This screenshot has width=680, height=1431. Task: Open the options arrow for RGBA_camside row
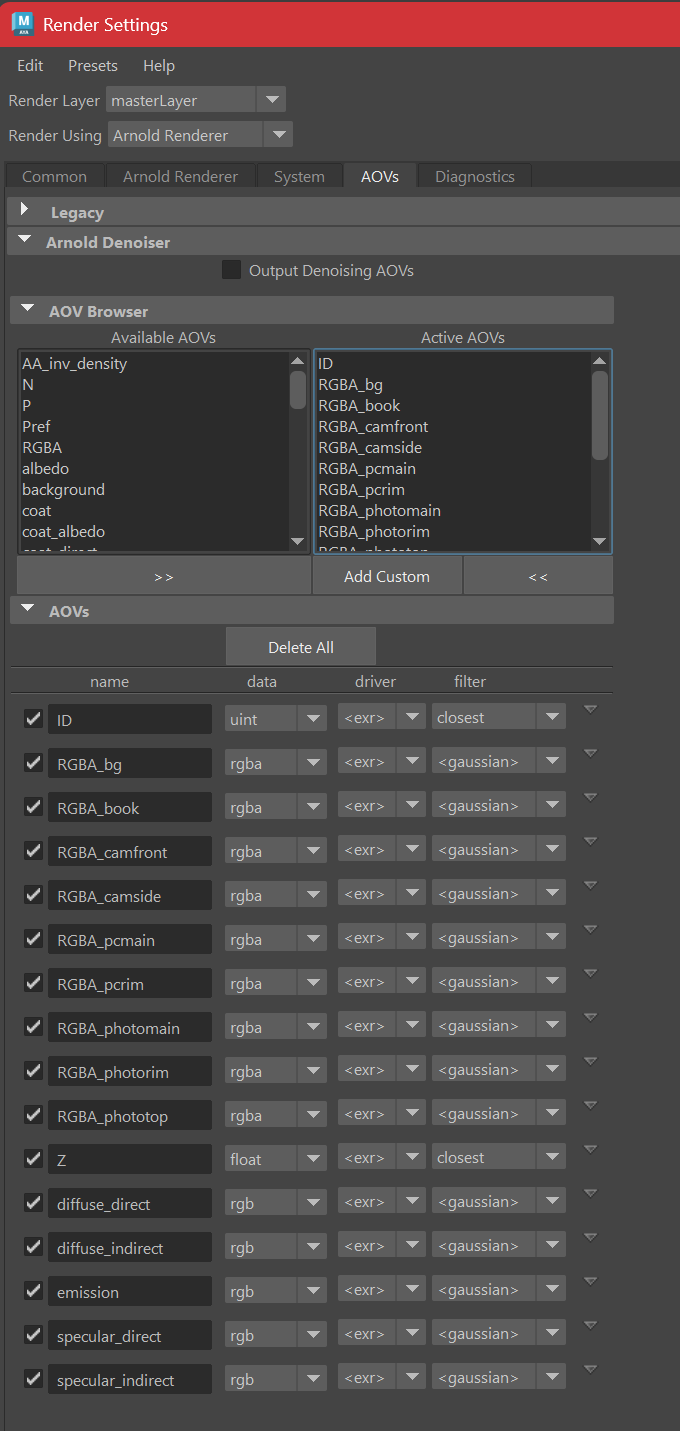[590, 885]
